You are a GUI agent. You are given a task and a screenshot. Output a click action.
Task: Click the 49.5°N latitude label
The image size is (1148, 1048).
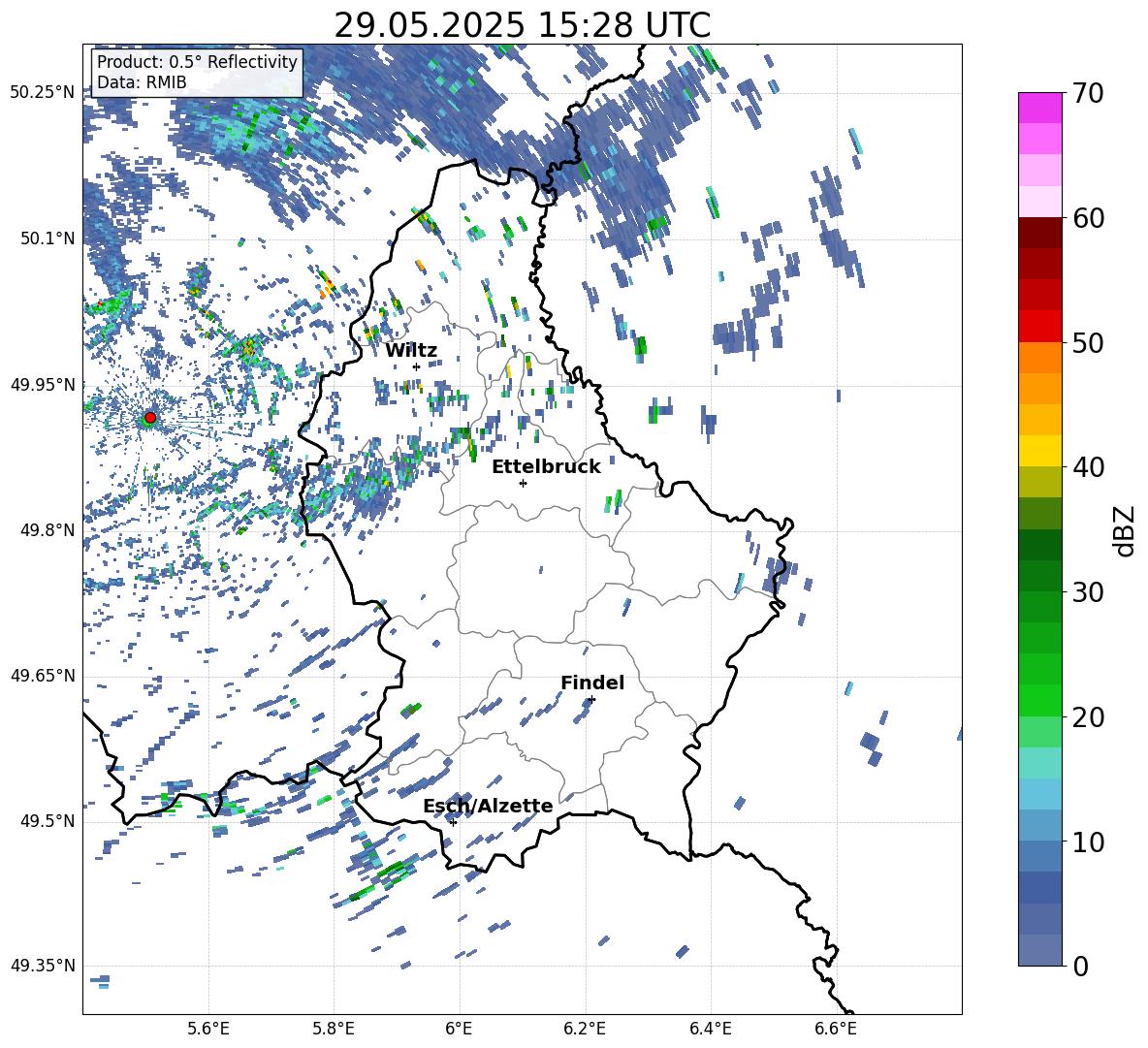pos(48,820)
